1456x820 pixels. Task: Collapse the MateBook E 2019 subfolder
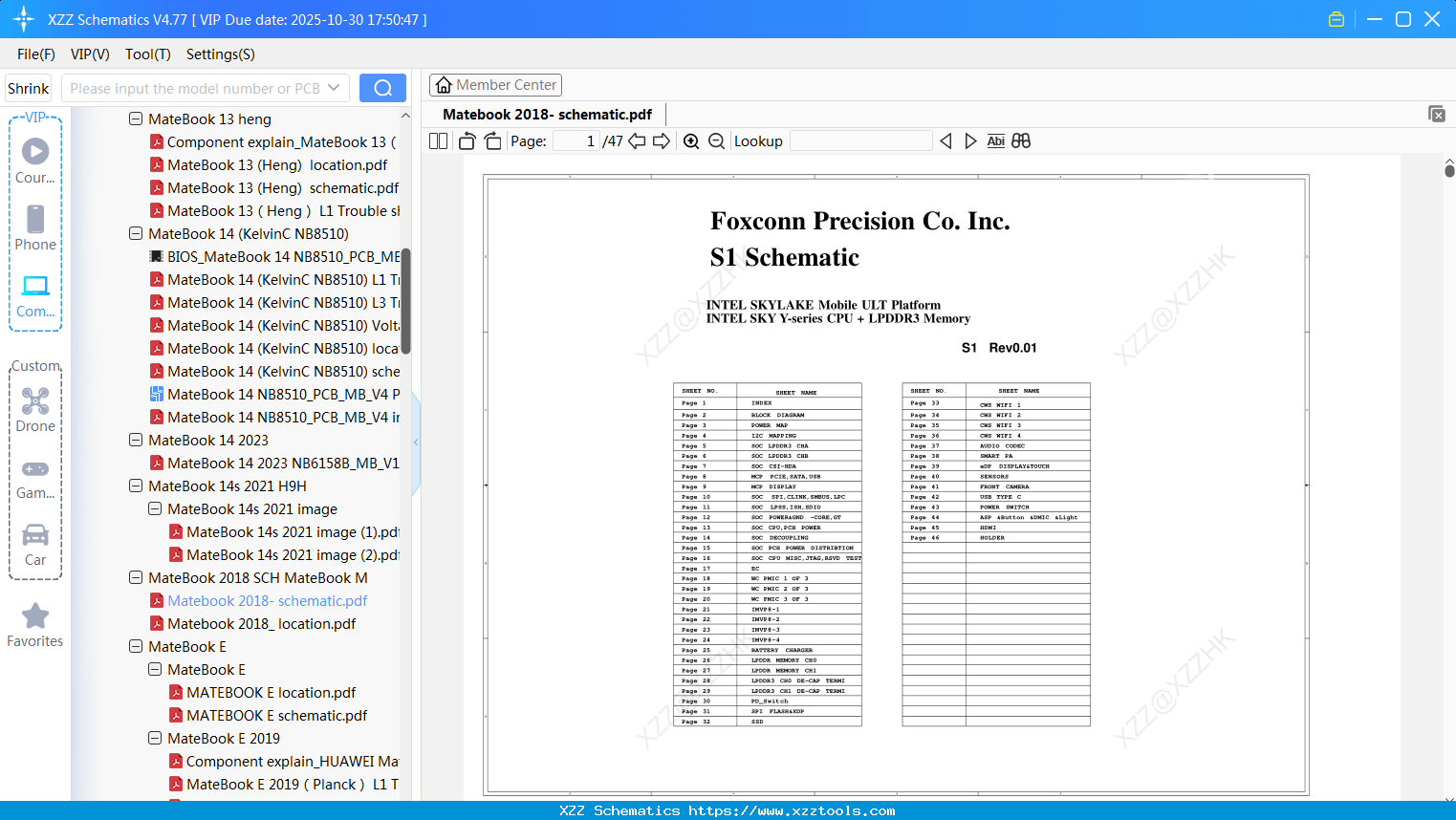click(155, 739)
